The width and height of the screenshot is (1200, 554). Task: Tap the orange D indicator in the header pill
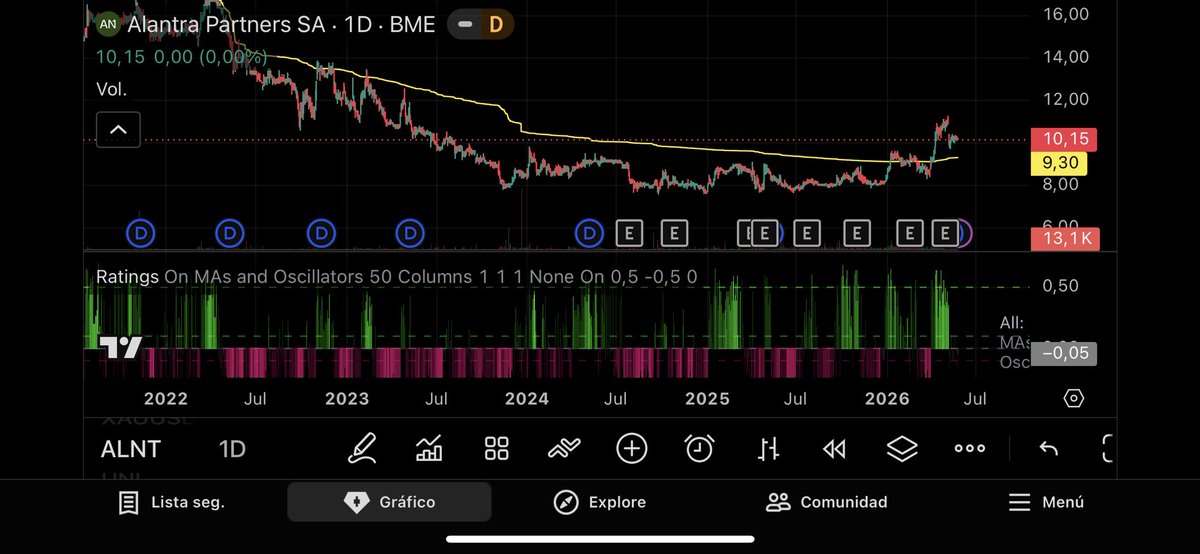[495, 24]
